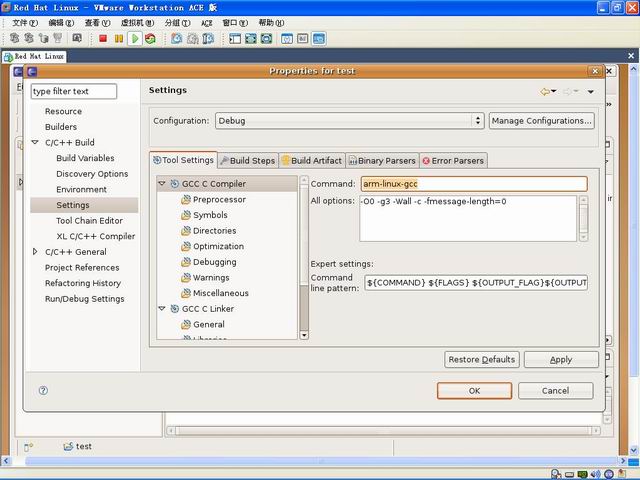Expand the C/C++ General tree node
The width and height of the screenshot is (640, 480).
pyautogui.click(x=35, y=252)
